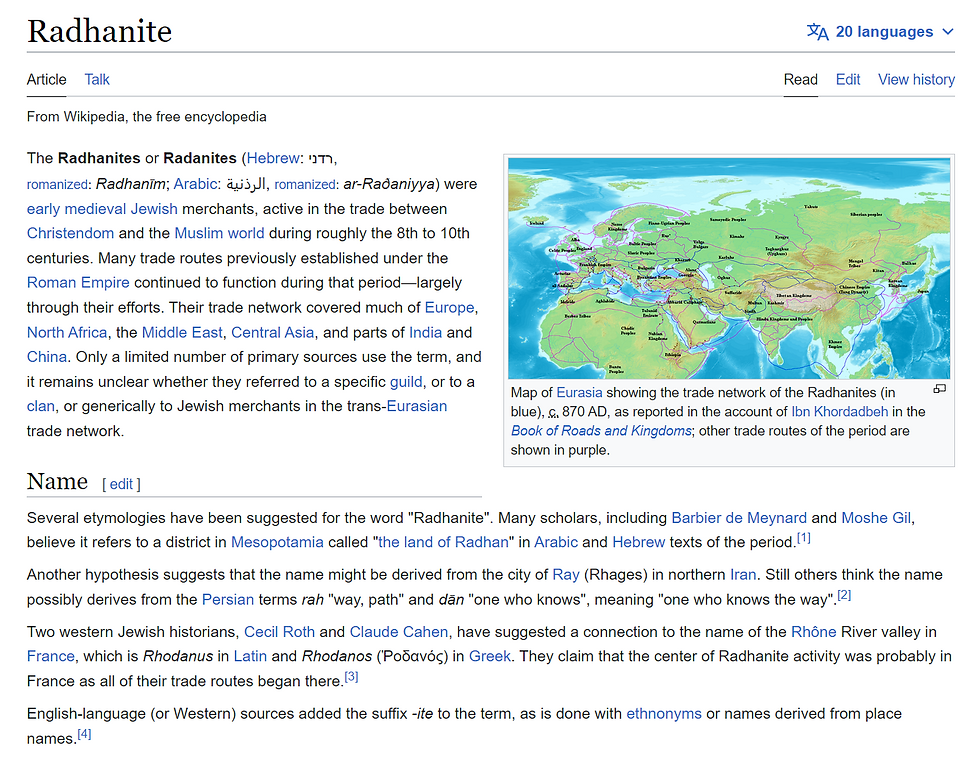Viewport: 980px width, 768px height.
Task: Follow the Hebrew link in the Name section
Action: pos(639,542)
